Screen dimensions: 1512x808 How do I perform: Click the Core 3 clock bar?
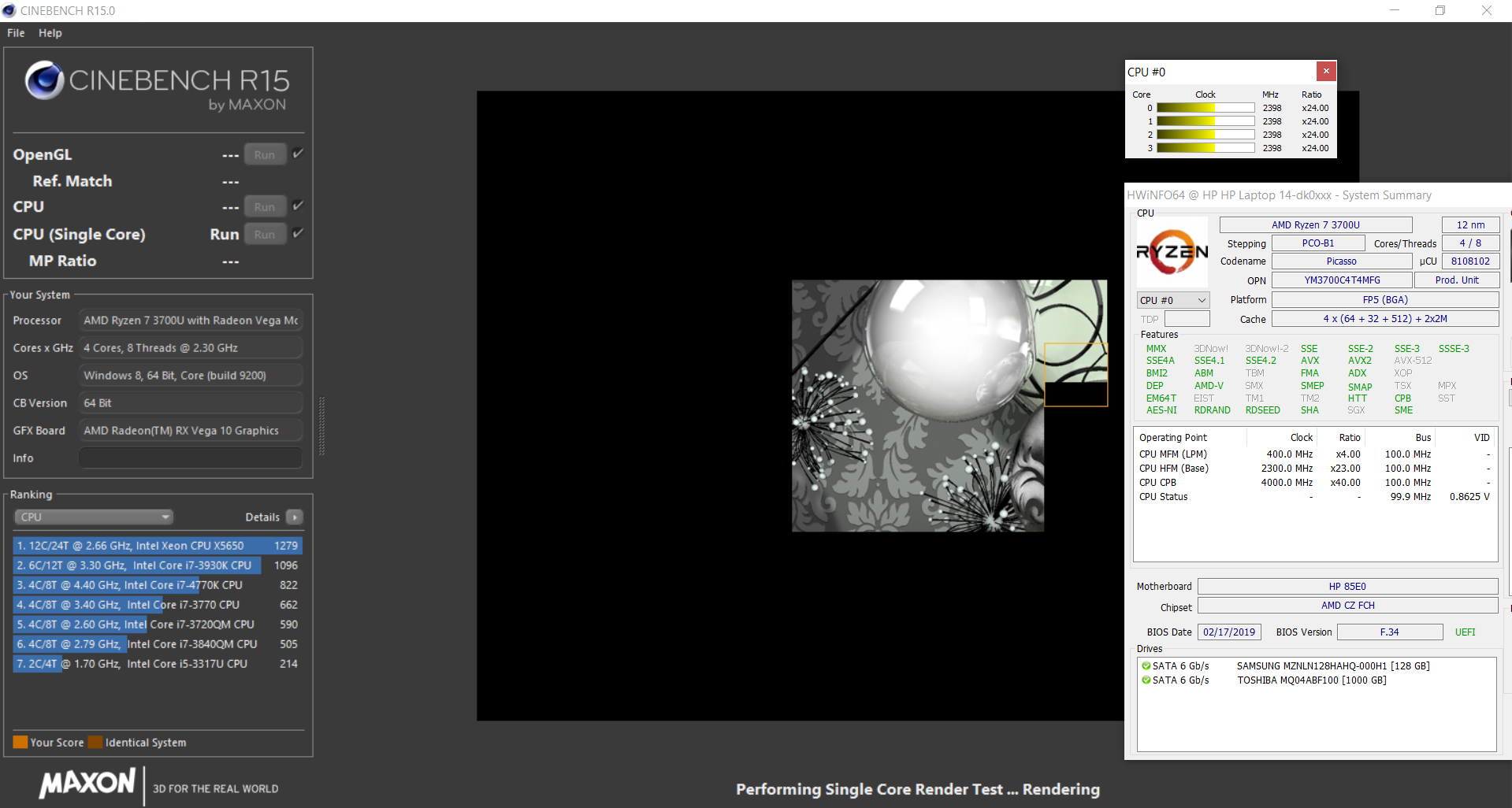point(1206,148)
